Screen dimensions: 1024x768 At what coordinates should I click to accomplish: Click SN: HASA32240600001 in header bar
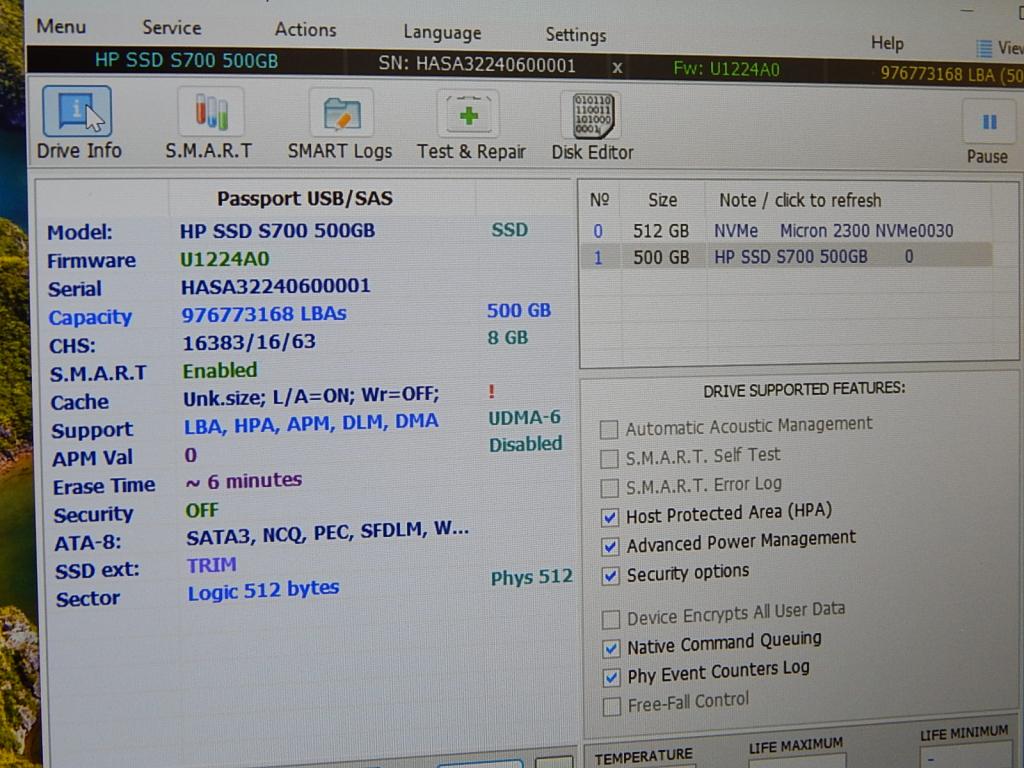coord(477,65)
